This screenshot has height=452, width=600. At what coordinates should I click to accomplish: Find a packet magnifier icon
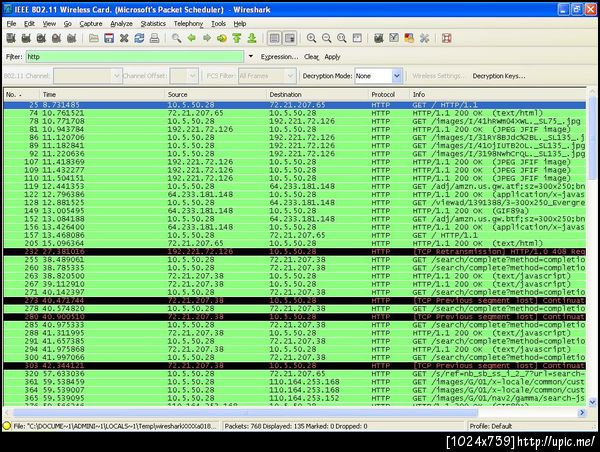pyautogui.click(x=176, y=38)
